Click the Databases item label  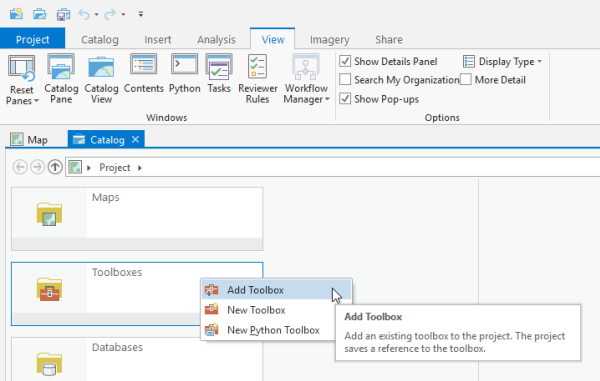coord(117,347)
